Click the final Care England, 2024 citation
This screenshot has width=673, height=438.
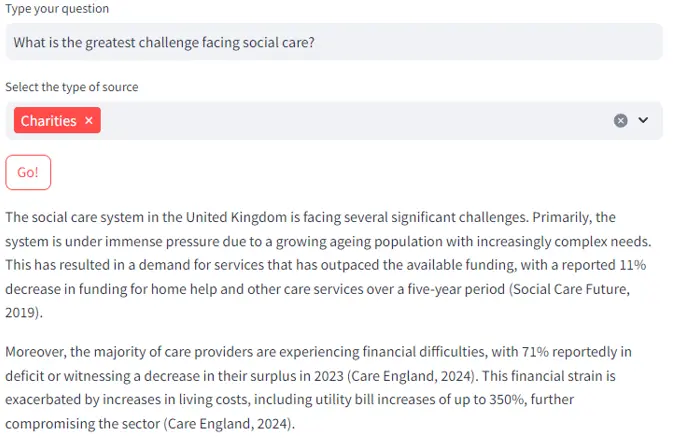point(226,424)
